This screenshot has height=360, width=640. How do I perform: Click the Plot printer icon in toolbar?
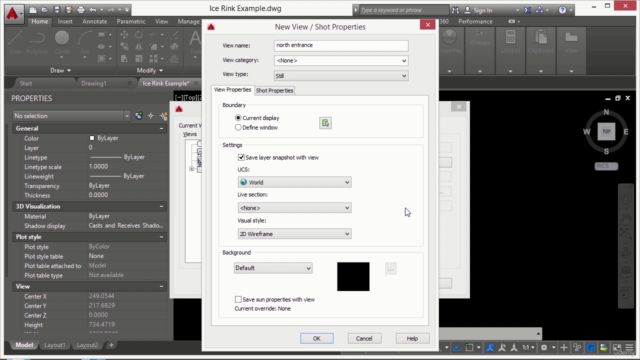pos(81,10)
